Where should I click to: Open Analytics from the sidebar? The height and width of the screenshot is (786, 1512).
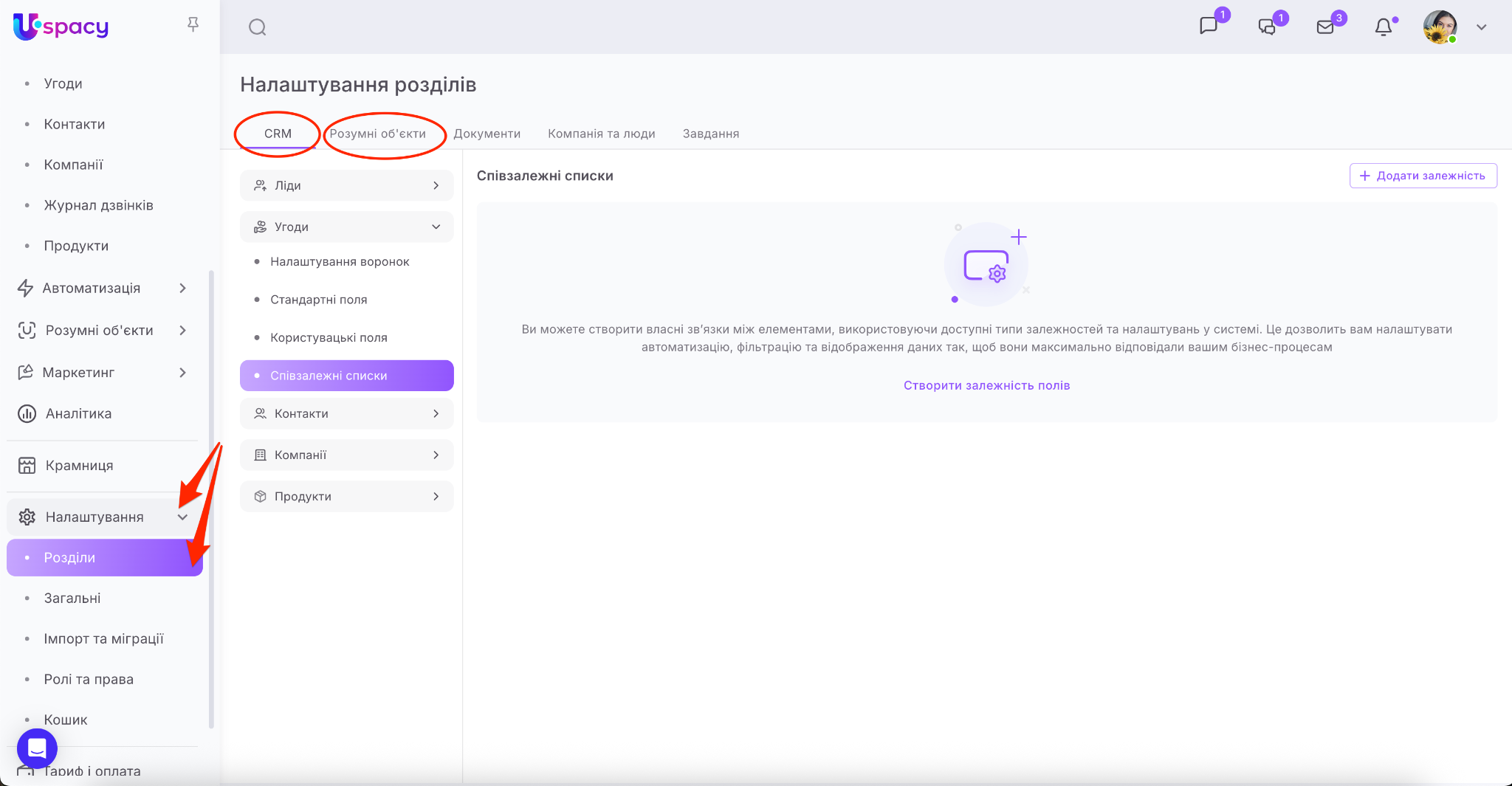tap(78, 414)
